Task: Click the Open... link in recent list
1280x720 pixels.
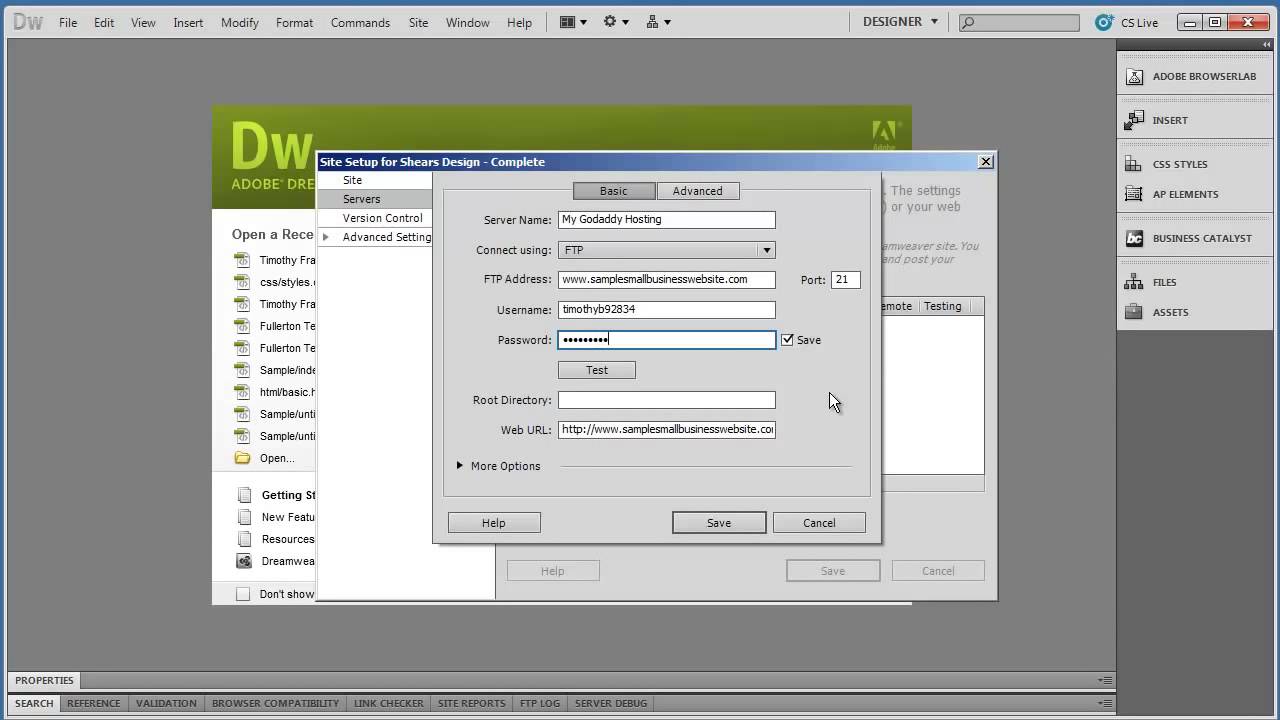Action: coord(277,458)
